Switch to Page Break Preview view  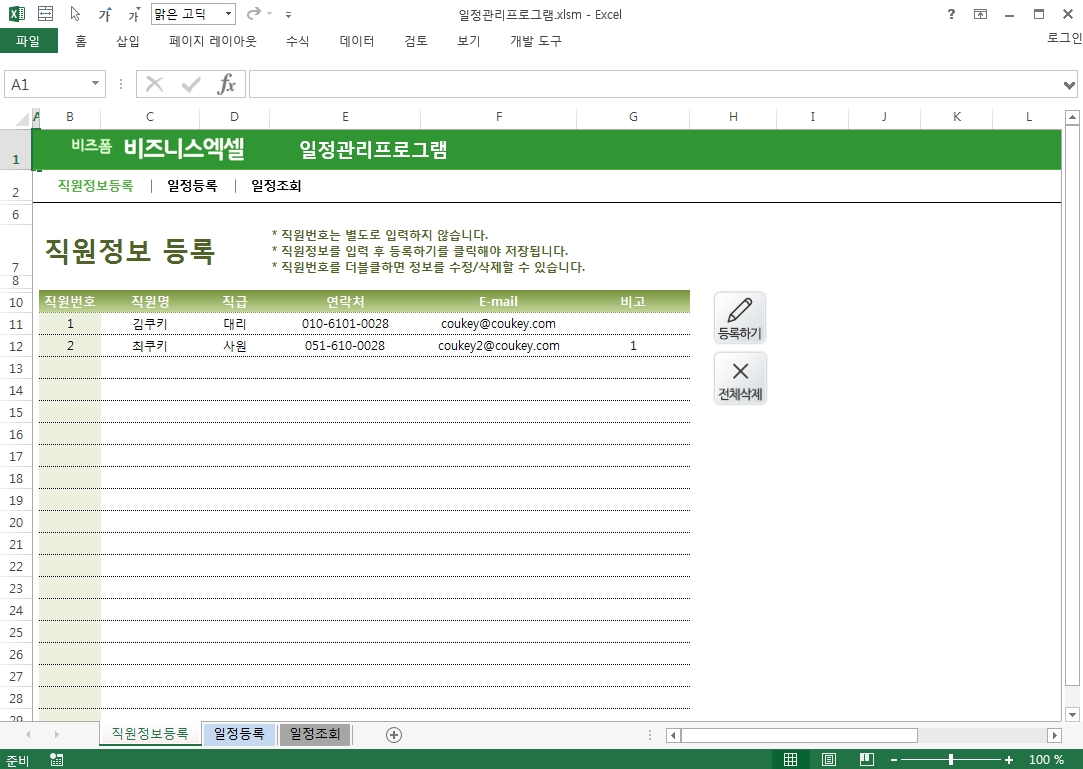pyautogui.click(x=866, y=760)
